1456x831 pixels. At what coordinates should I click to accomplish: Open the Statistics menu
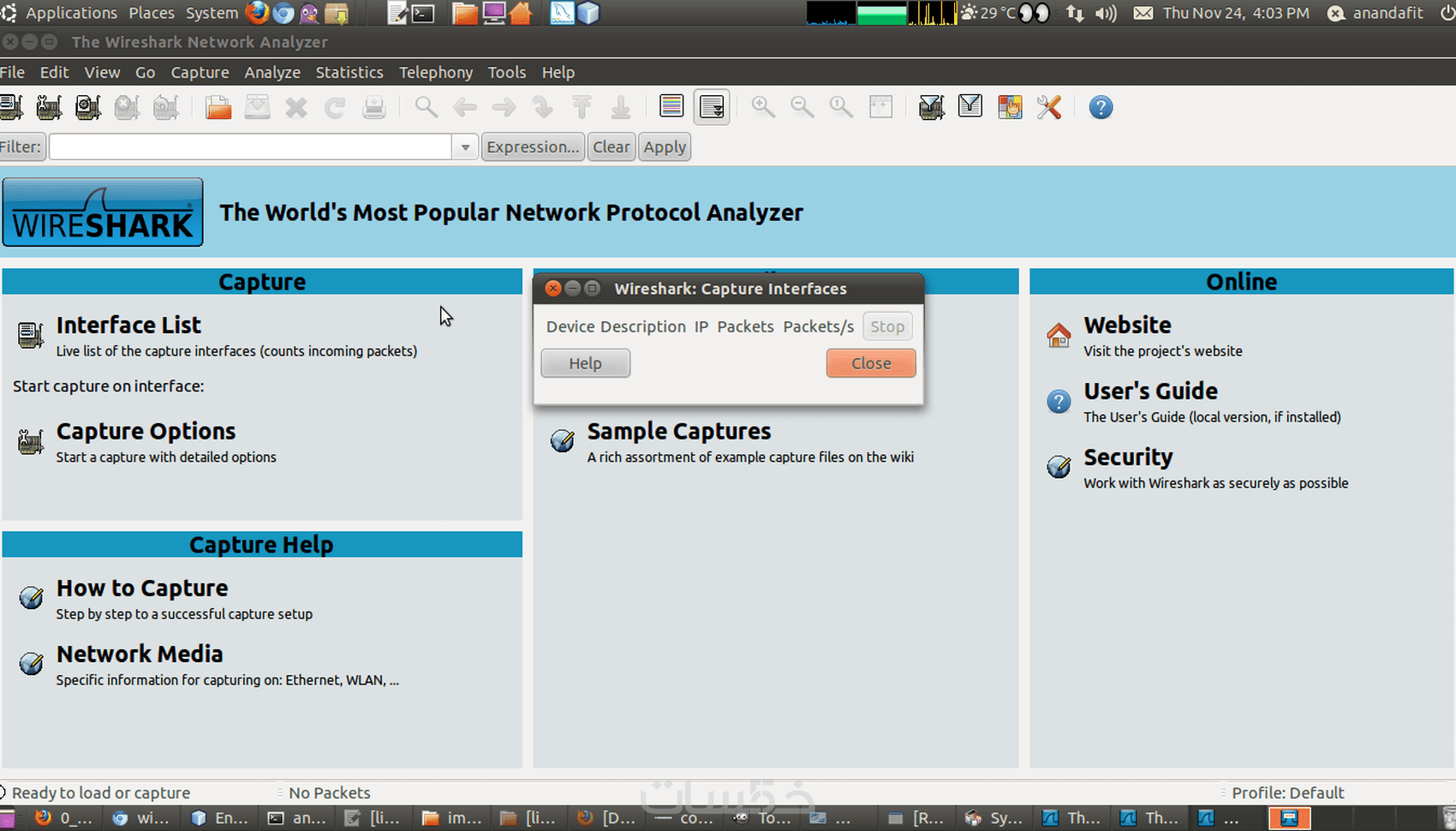pyautogui.click(x=349, y=73)
